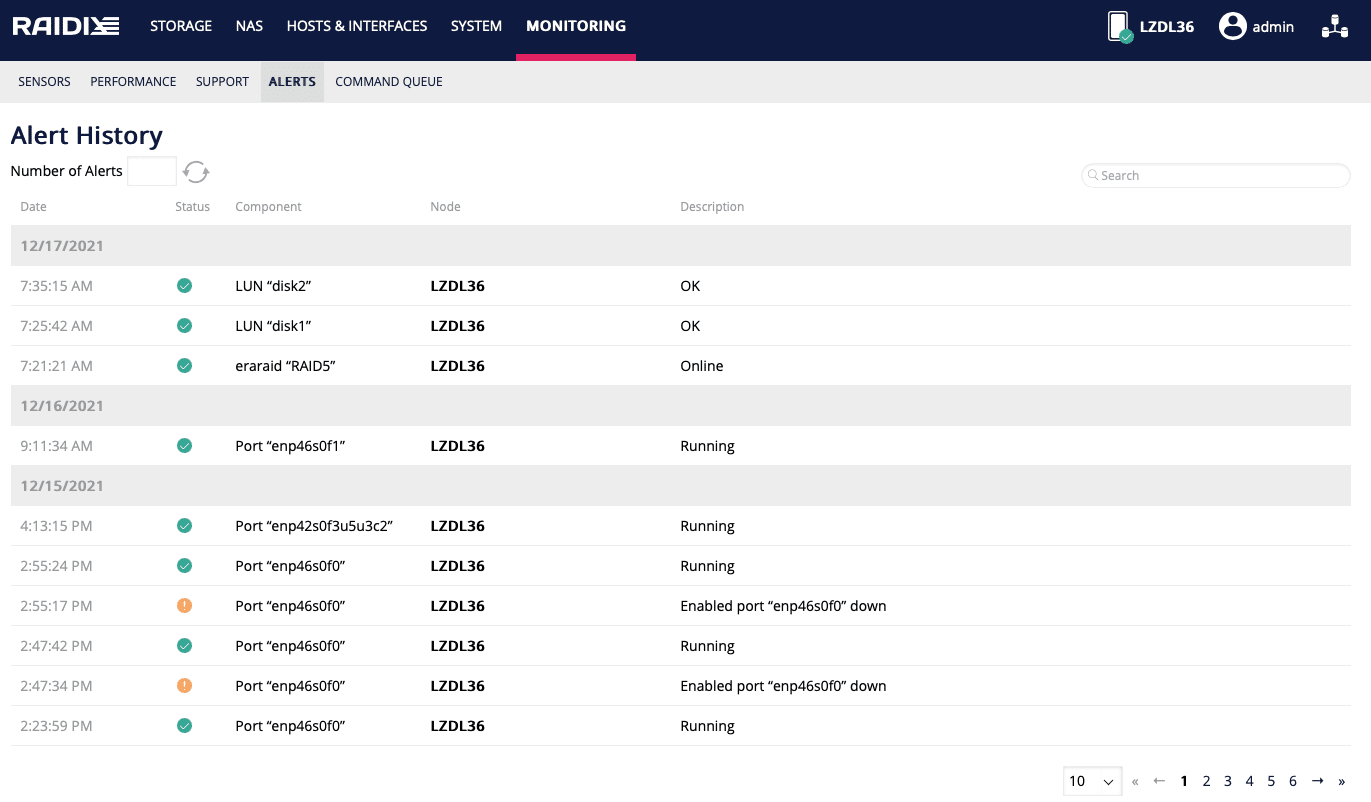1371x802 pixels.
Task: Open the LZDL36 node status icon
Action: [x=1120, y=27]
